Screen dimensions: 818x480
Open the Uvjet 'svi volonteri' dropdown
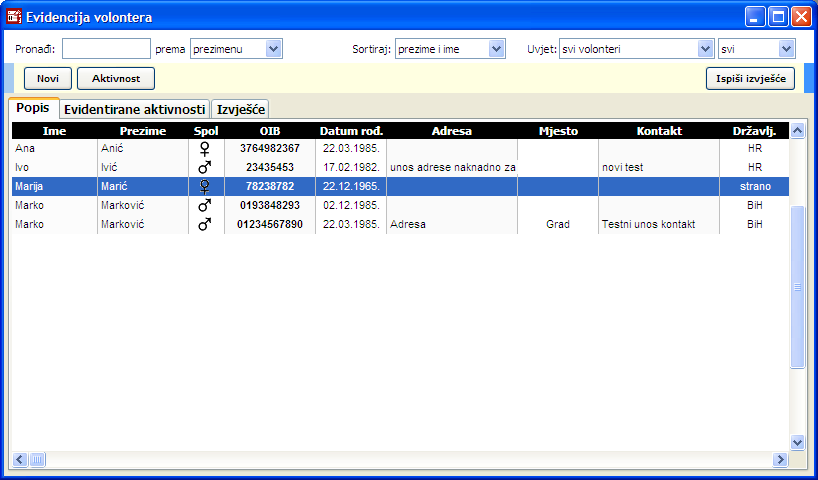tap(705, 48)
